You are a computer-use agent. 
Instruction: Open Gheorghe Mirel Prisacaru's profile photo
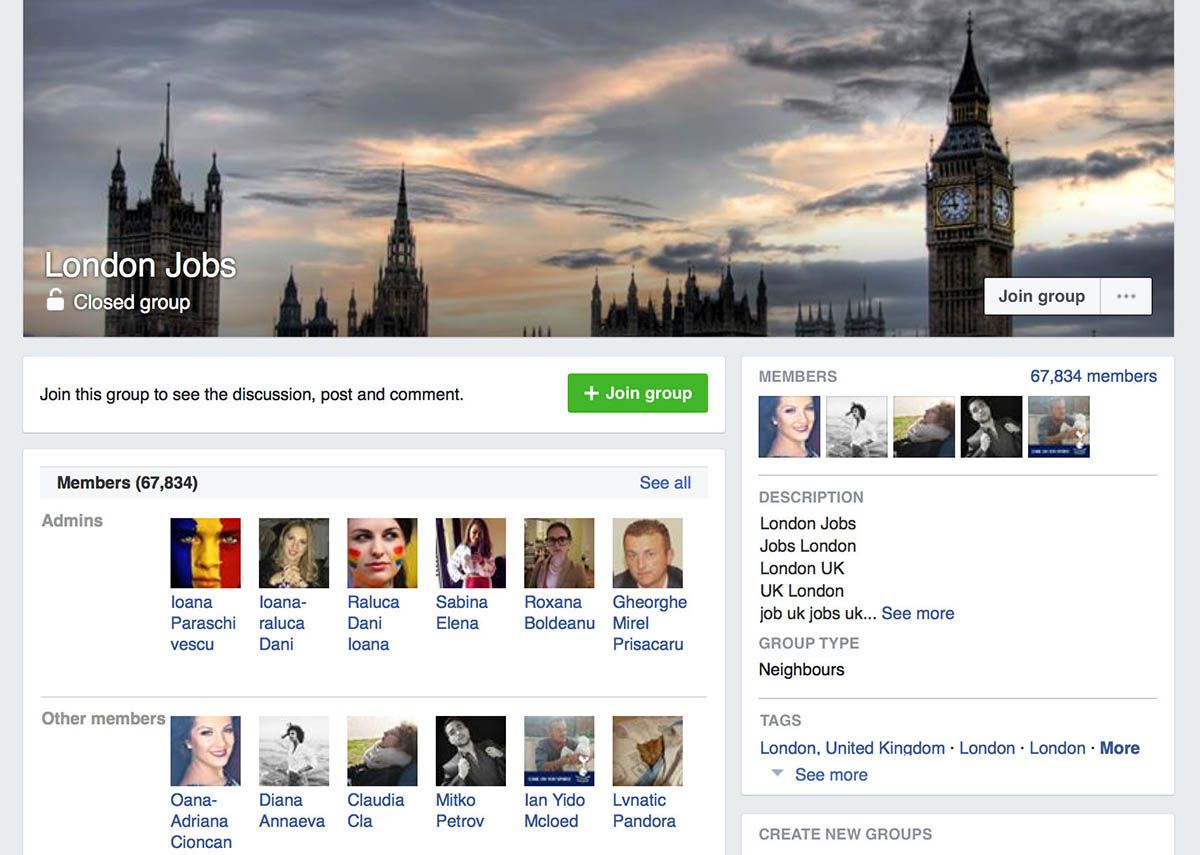pos(648,553)
